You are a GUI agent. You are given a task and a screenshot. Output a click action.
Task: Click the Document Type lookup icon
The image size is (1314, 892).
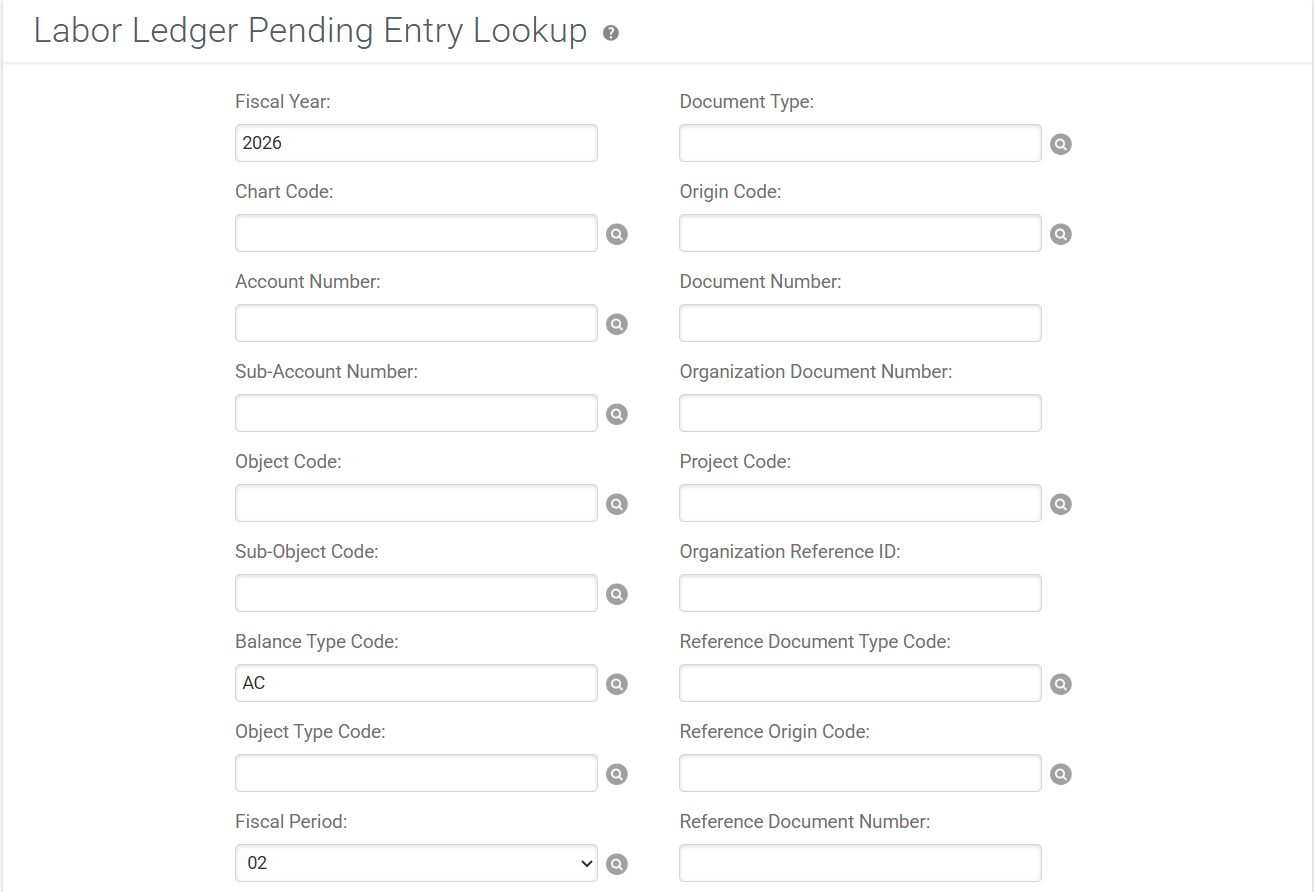pos(1061,144)
